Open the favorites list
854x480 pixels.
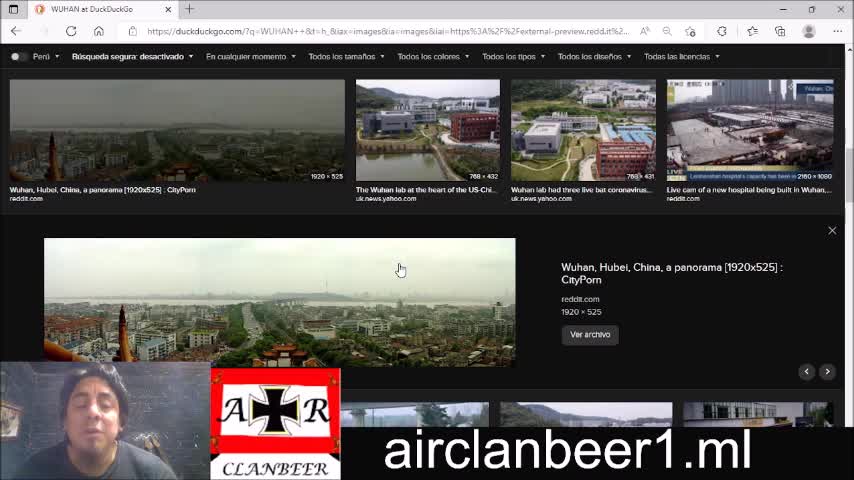point(753,31)
